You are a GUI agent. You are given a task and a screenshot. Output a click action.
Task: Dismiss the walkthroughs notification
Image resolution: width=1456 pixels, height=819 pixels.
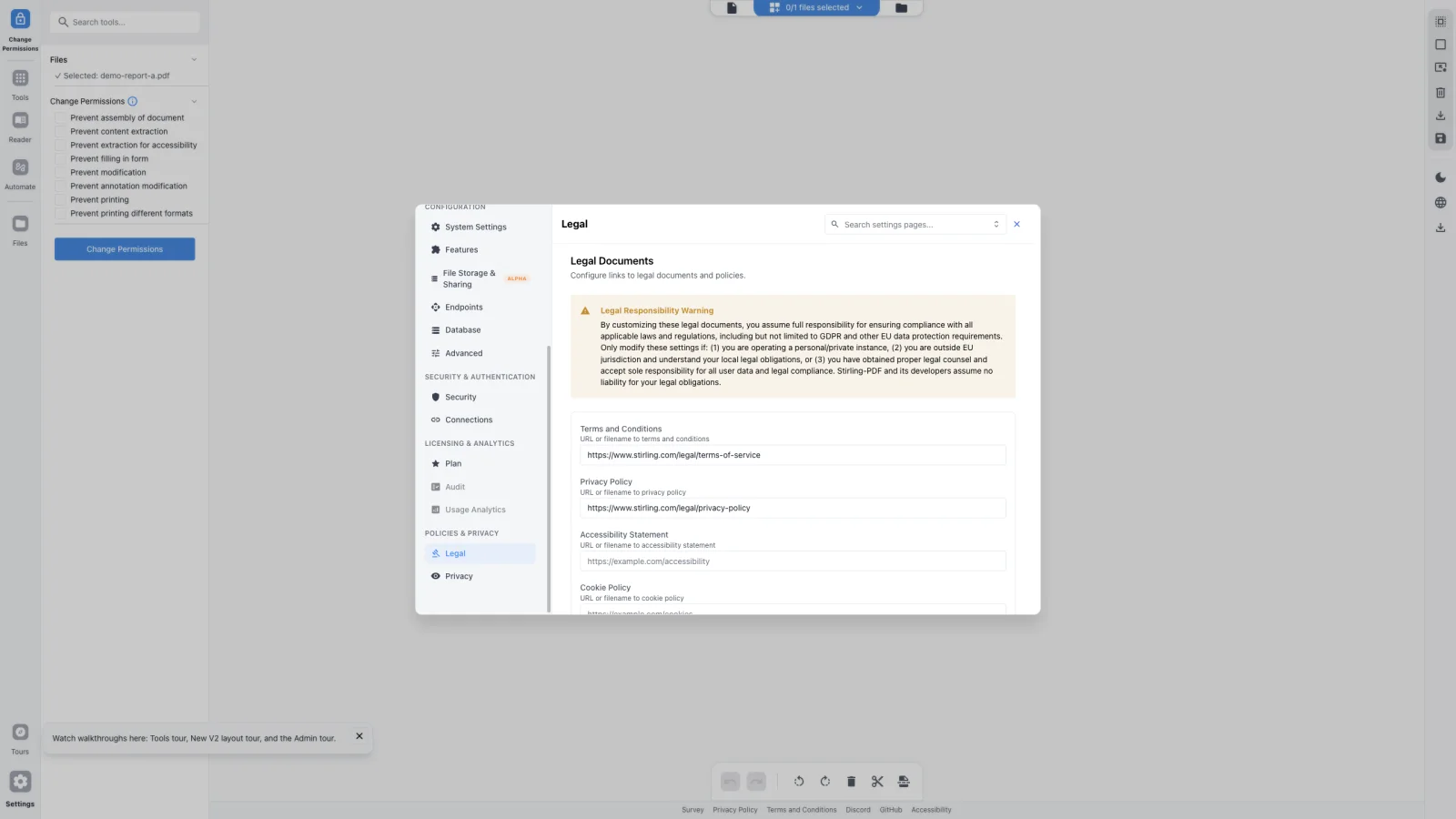[x=359, y=736]
